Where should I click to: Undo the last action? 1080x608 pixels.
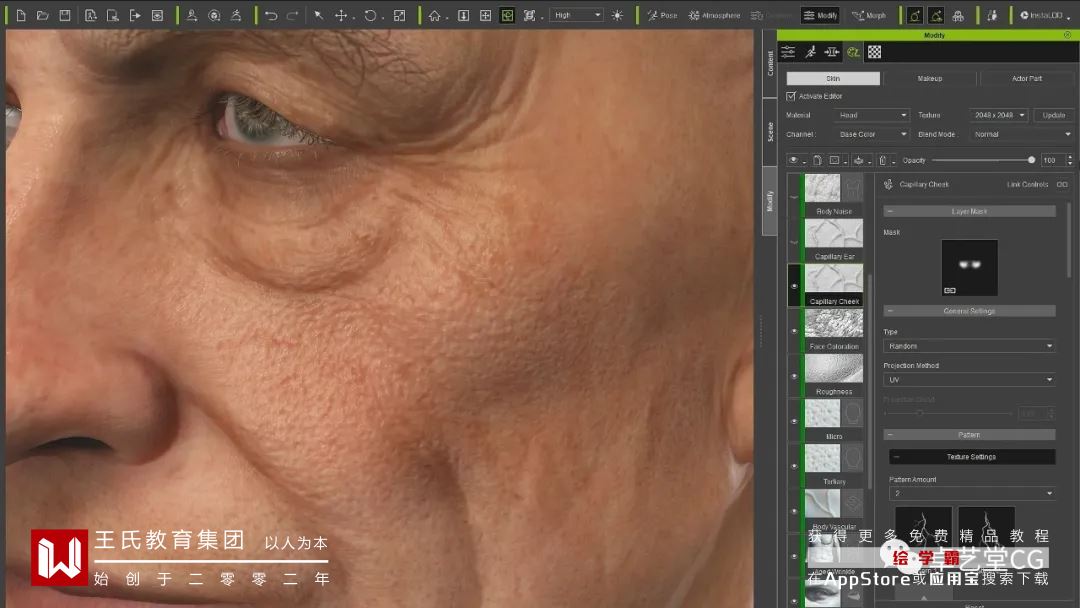click(271, 15)
